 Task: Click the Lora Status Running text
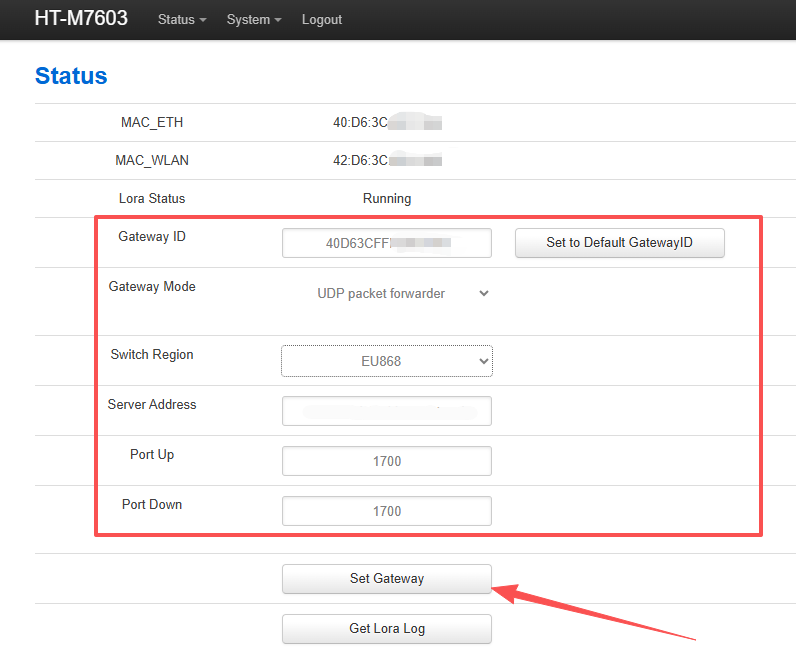386,198
